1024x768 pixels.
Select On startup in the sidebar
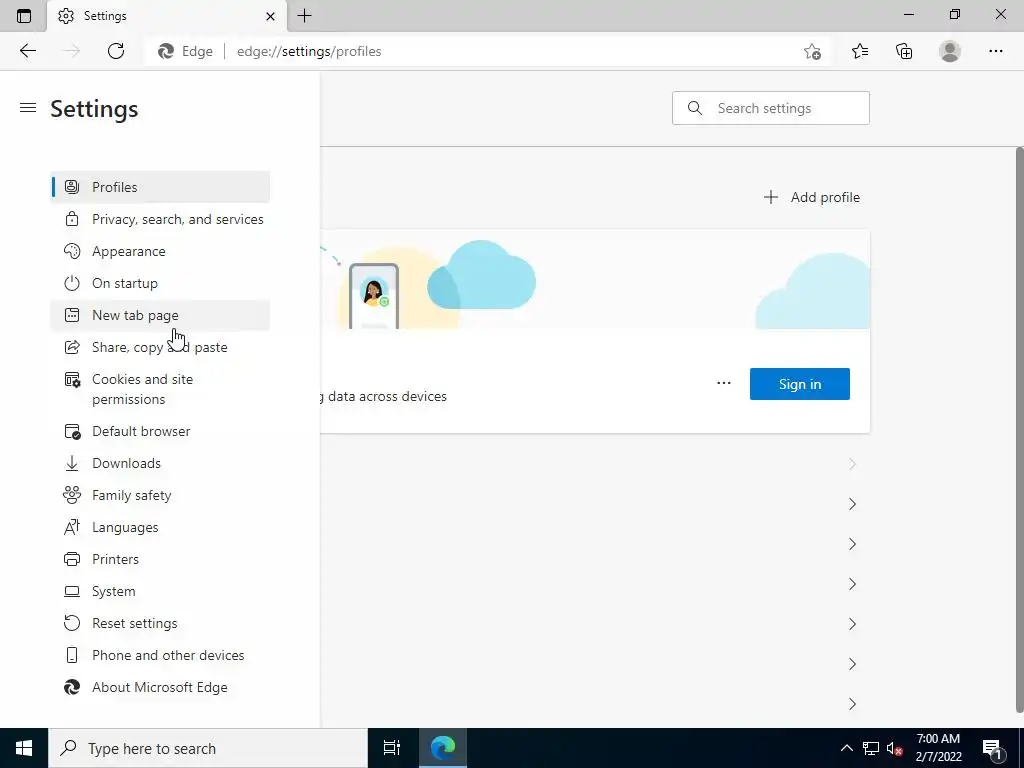coord(160,283)
